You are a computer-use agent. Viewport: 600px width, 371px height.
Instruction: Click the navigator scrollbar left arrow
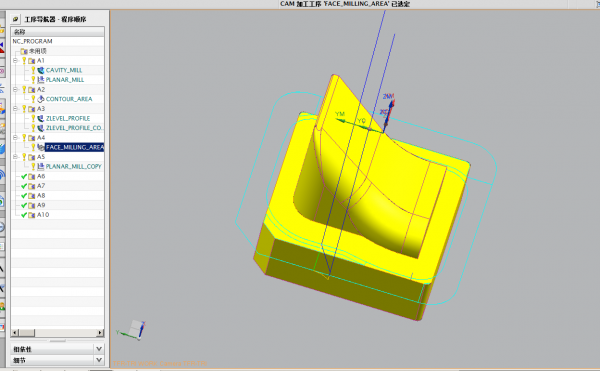click(15, 333)
